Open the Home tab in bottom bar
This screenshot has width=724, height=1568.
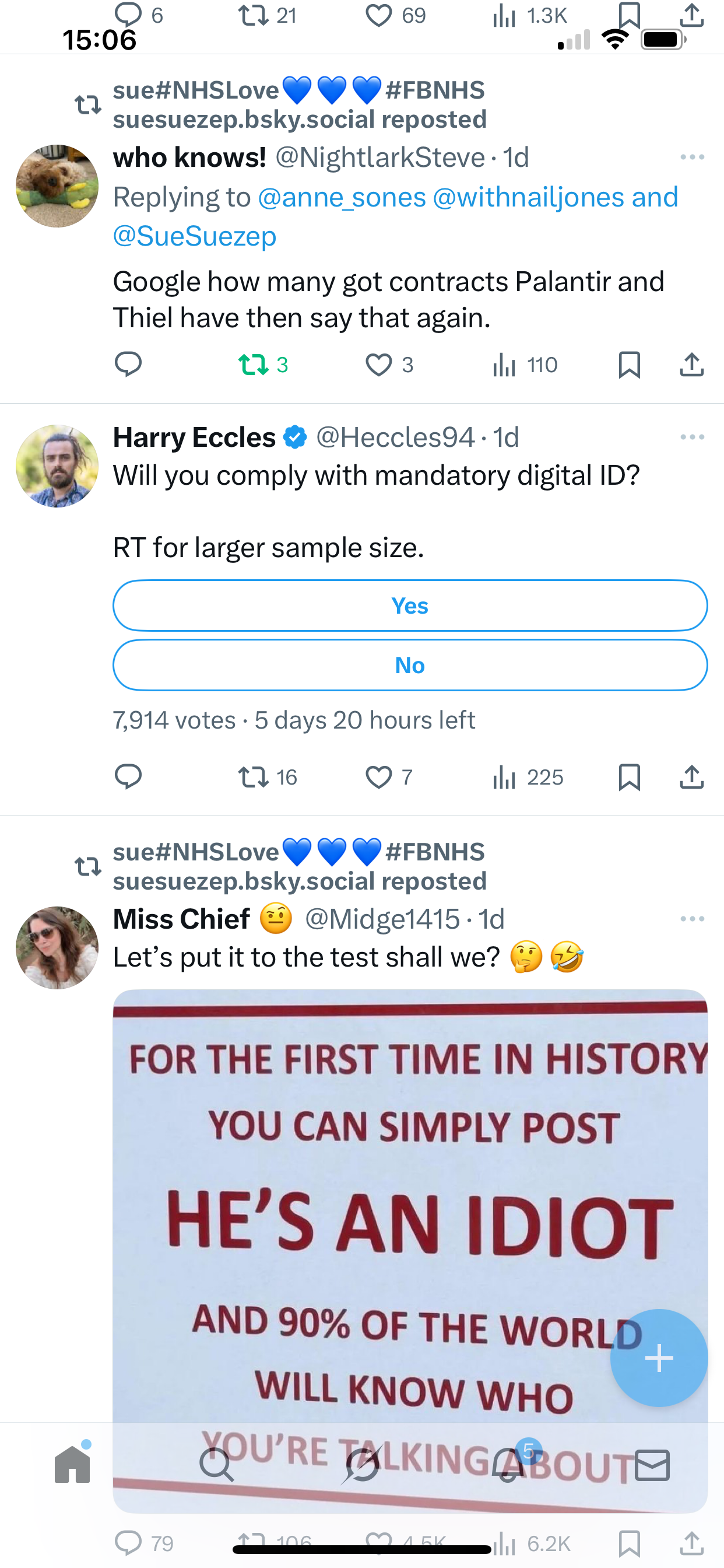(x=72, y=1464)
